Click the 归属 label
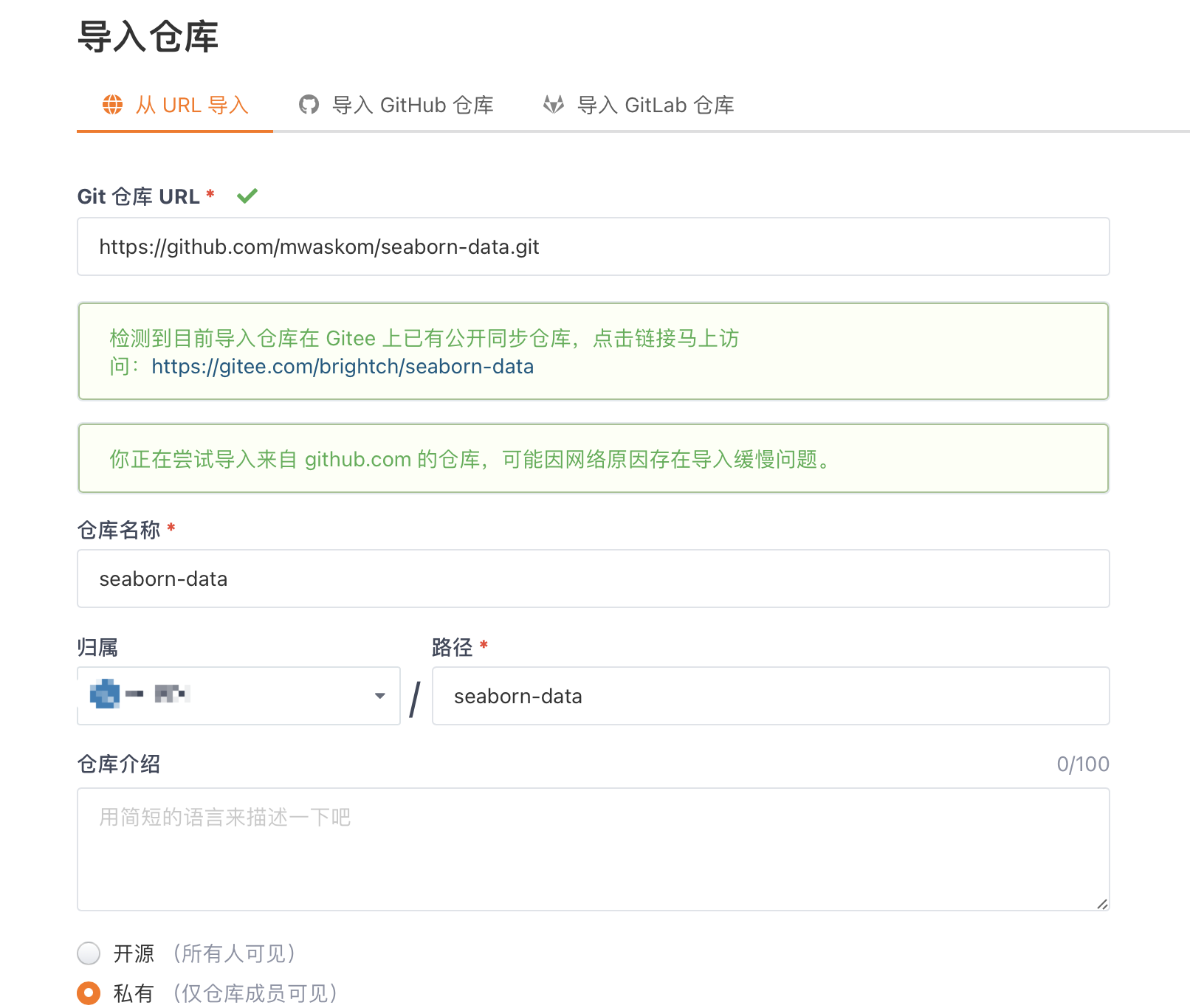 coord(97,647)
